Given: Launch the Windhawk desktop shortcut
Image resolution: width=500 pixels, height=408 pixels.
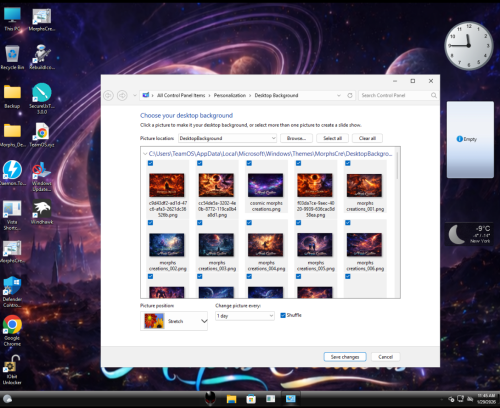Looking at the screenshot, I should [42, 211].
